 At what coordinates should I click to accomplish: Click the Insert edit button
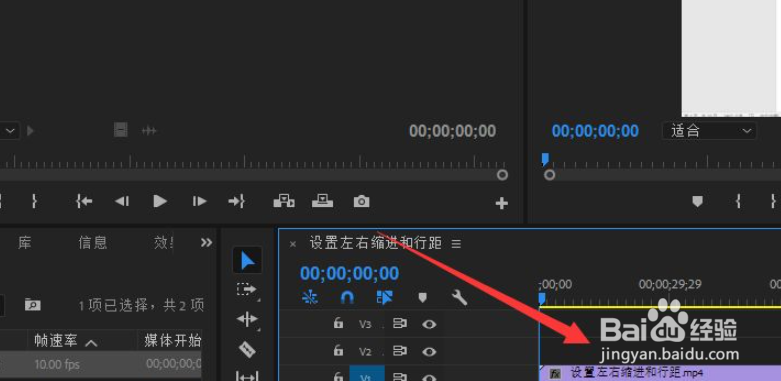[x=284, y=201]
